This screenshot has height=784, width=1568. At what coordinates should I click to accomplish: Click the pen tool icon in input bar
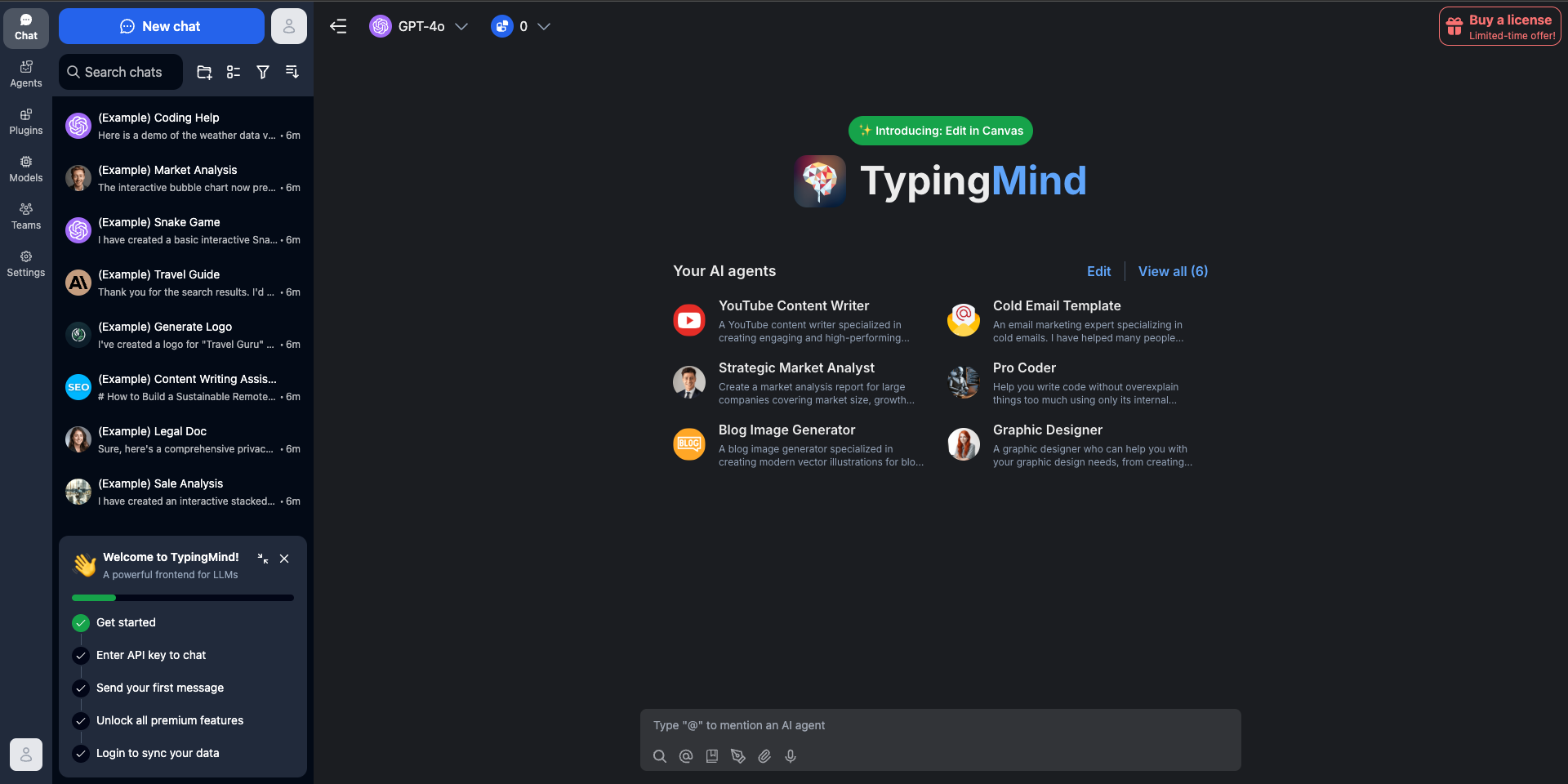tap(738, 756)
